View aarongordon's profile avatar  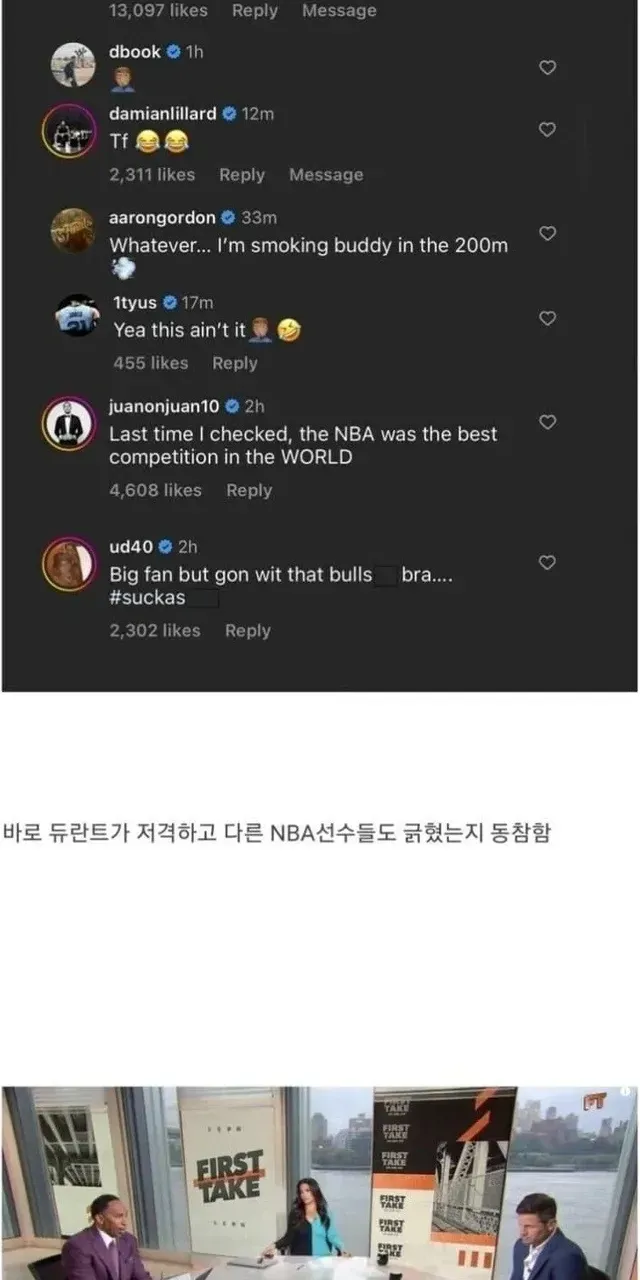pos(73,232)
